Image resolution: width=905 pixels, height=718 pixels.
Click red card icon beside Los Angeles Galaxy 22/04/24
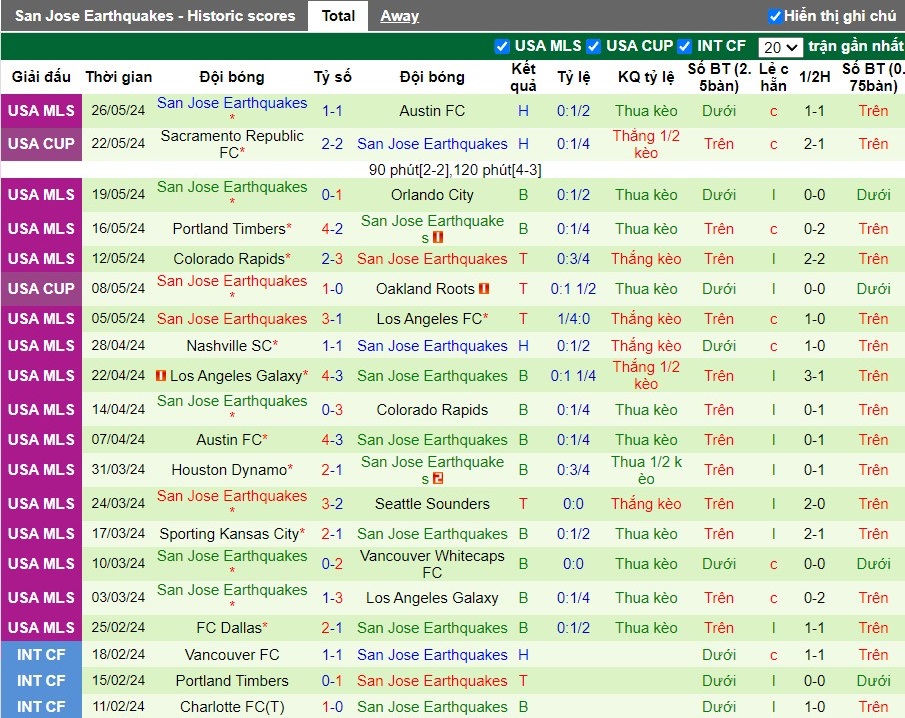click(x=161, y=375)
